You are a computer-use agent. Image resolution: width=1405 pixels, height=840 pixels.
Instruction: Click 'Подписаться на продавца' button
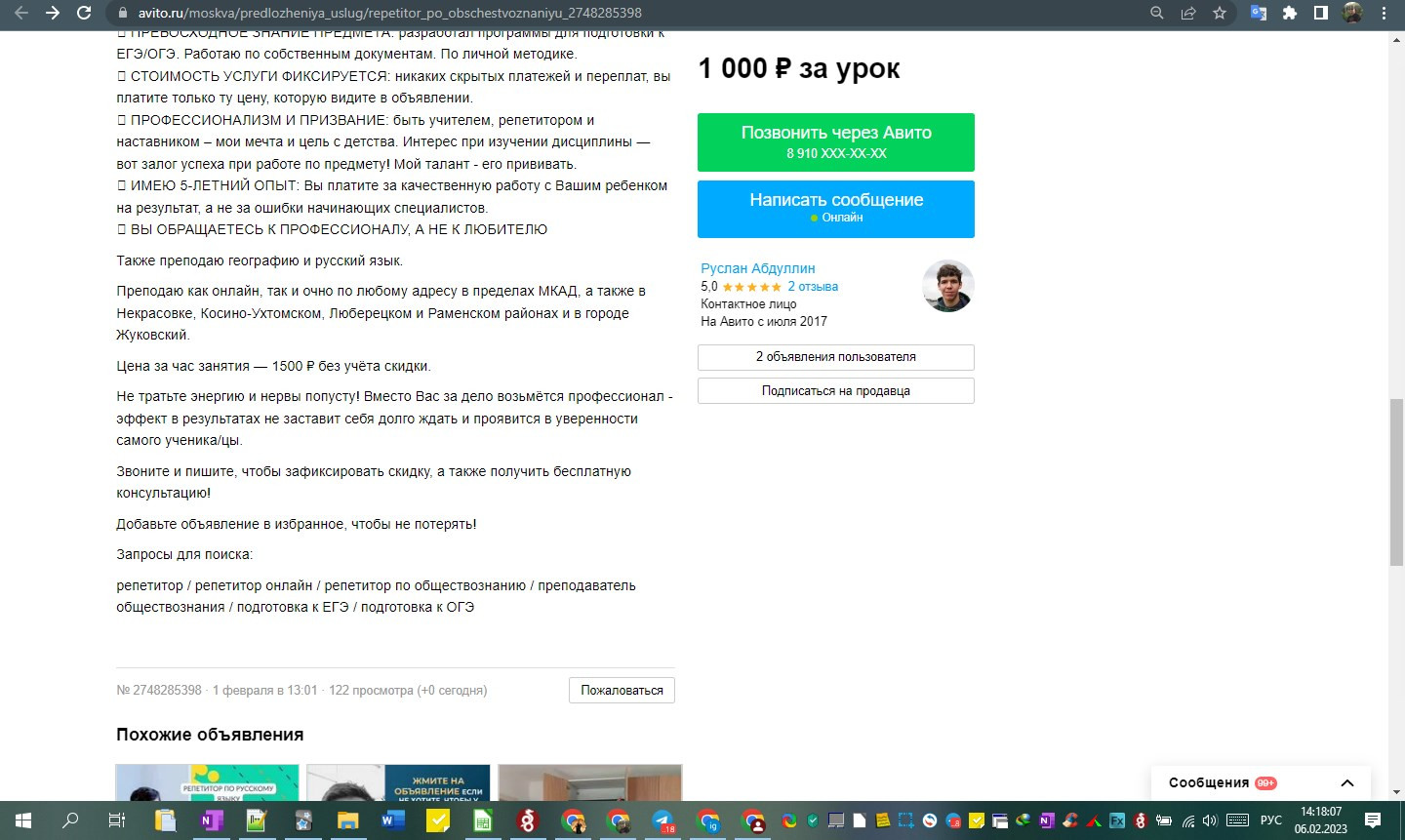coord(836,391)
